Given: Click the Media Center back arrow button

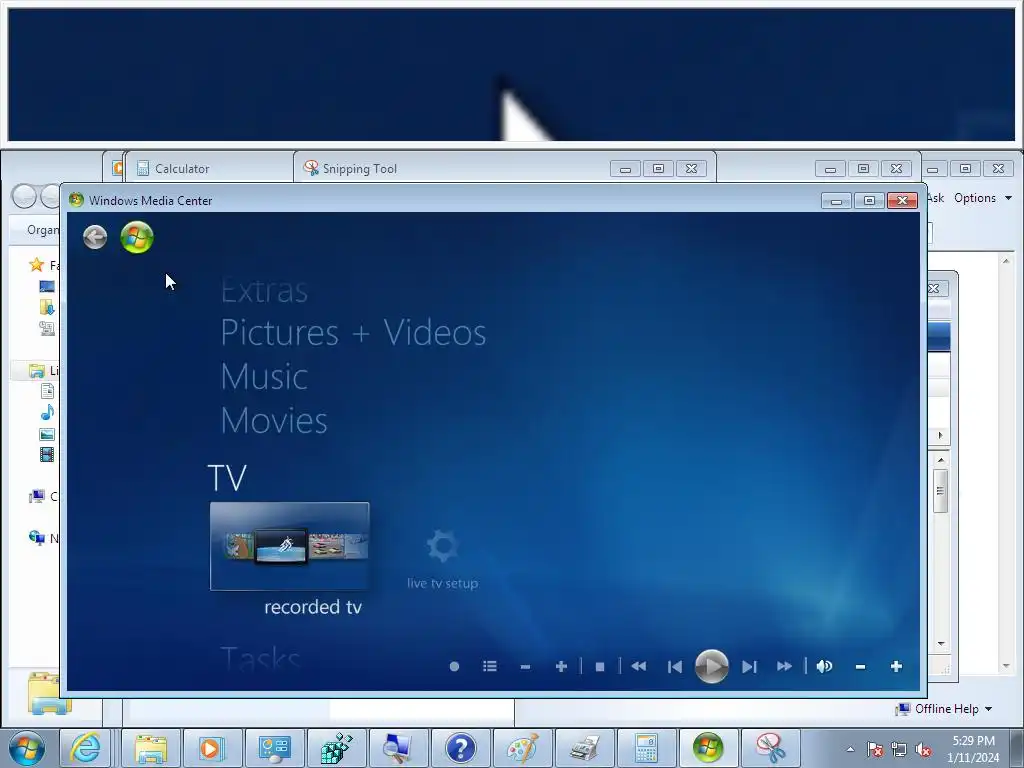Looking at the screenshot, I should [x=95, y=237].
